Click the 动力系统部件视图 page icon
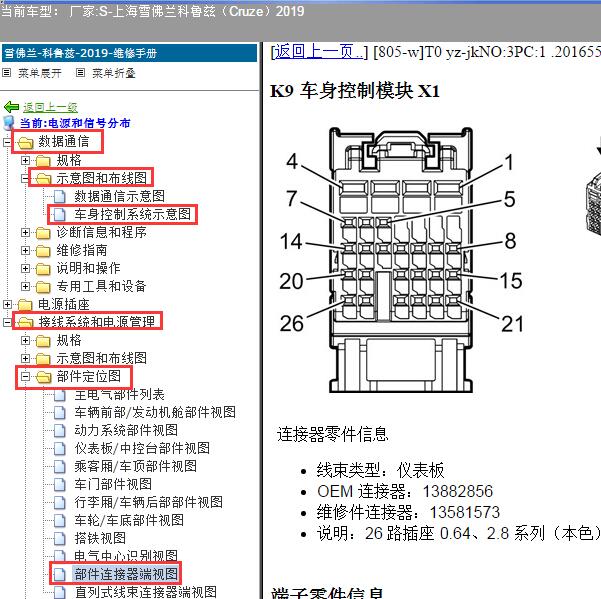Image resolution: width=601 pixels, height=599 pixels. click(59, 430)
